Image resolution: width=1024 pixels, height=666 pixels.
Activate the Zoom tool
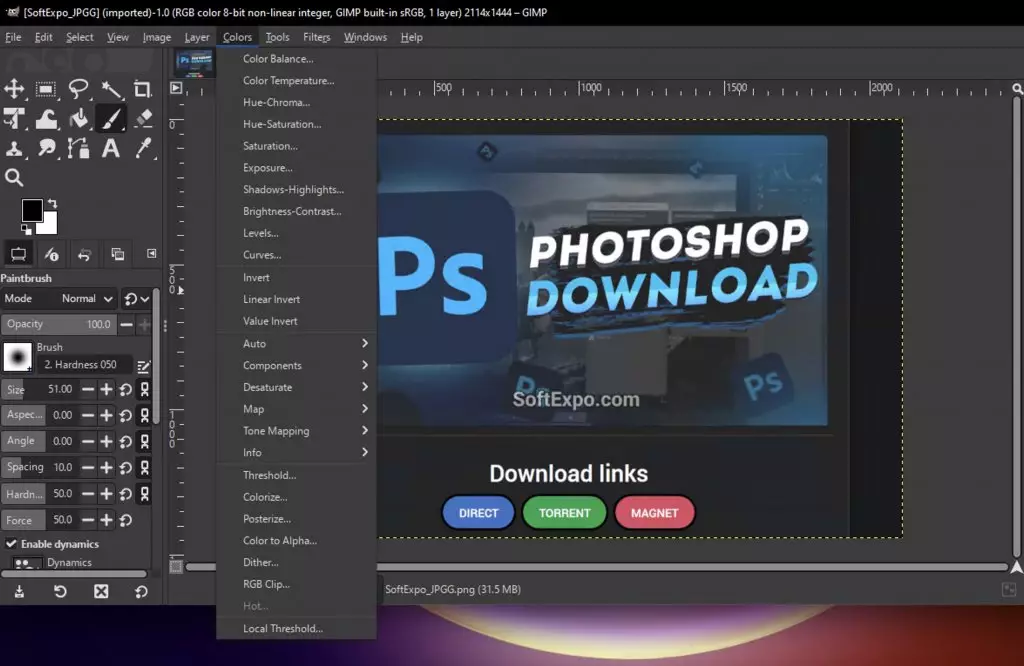(15, 177)
